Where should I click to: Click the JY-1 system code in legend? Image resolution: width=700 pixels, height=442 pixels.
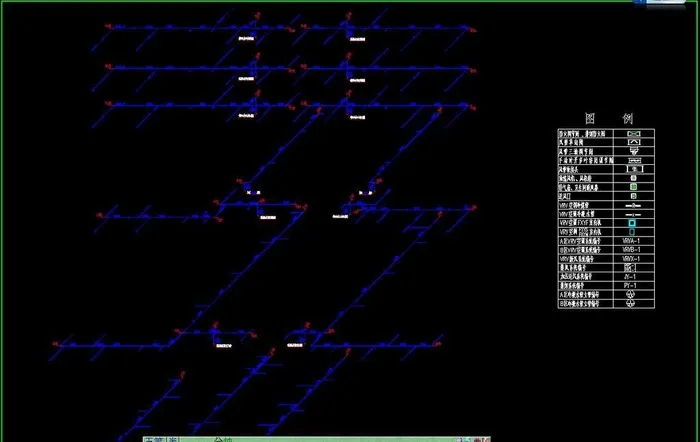(631, 277)
